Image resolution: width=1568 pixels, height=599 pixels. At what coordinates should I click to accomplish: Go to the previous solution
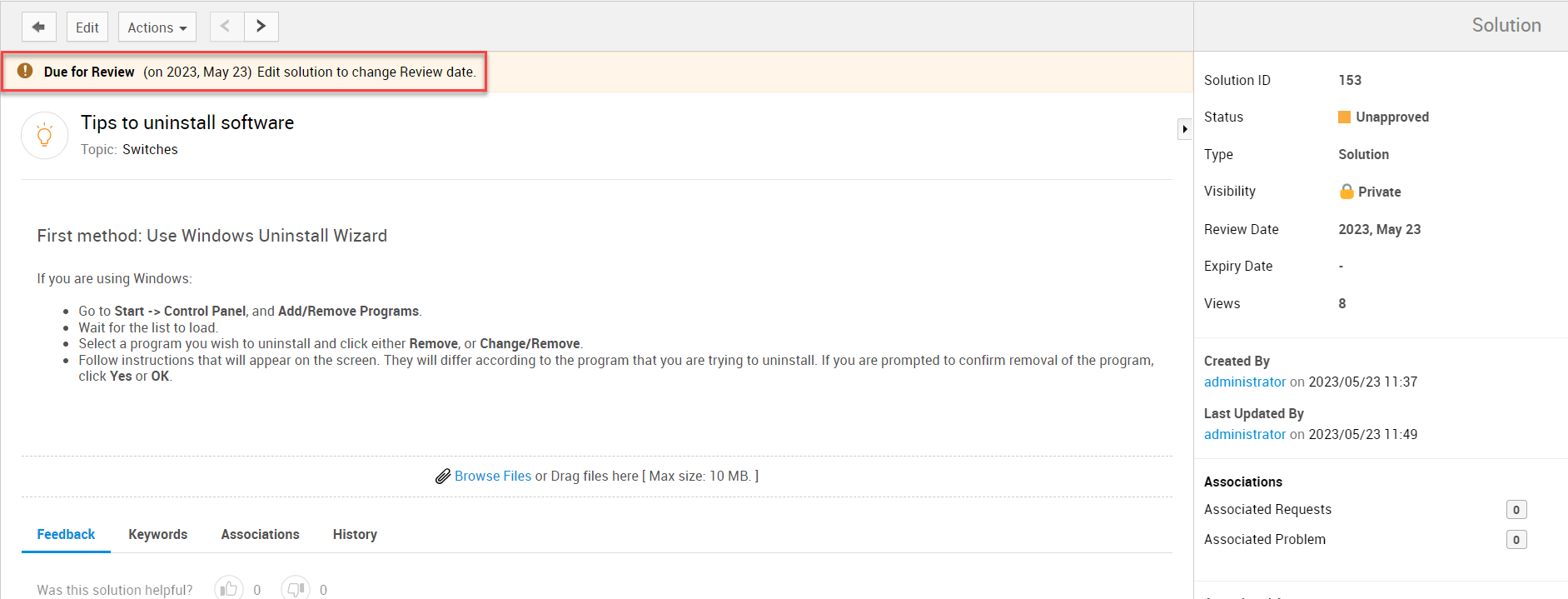[x=226, y=27]
